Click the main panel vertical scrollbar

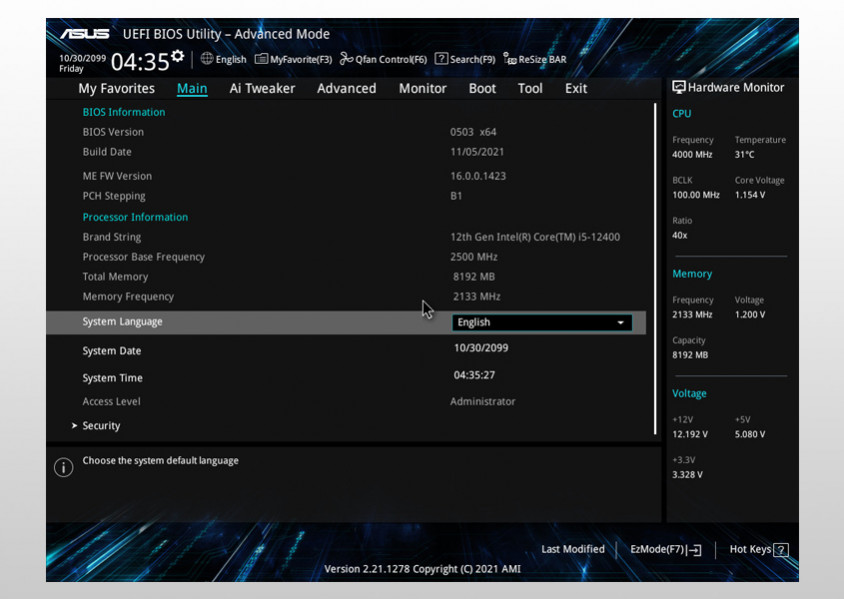(655, 268)
